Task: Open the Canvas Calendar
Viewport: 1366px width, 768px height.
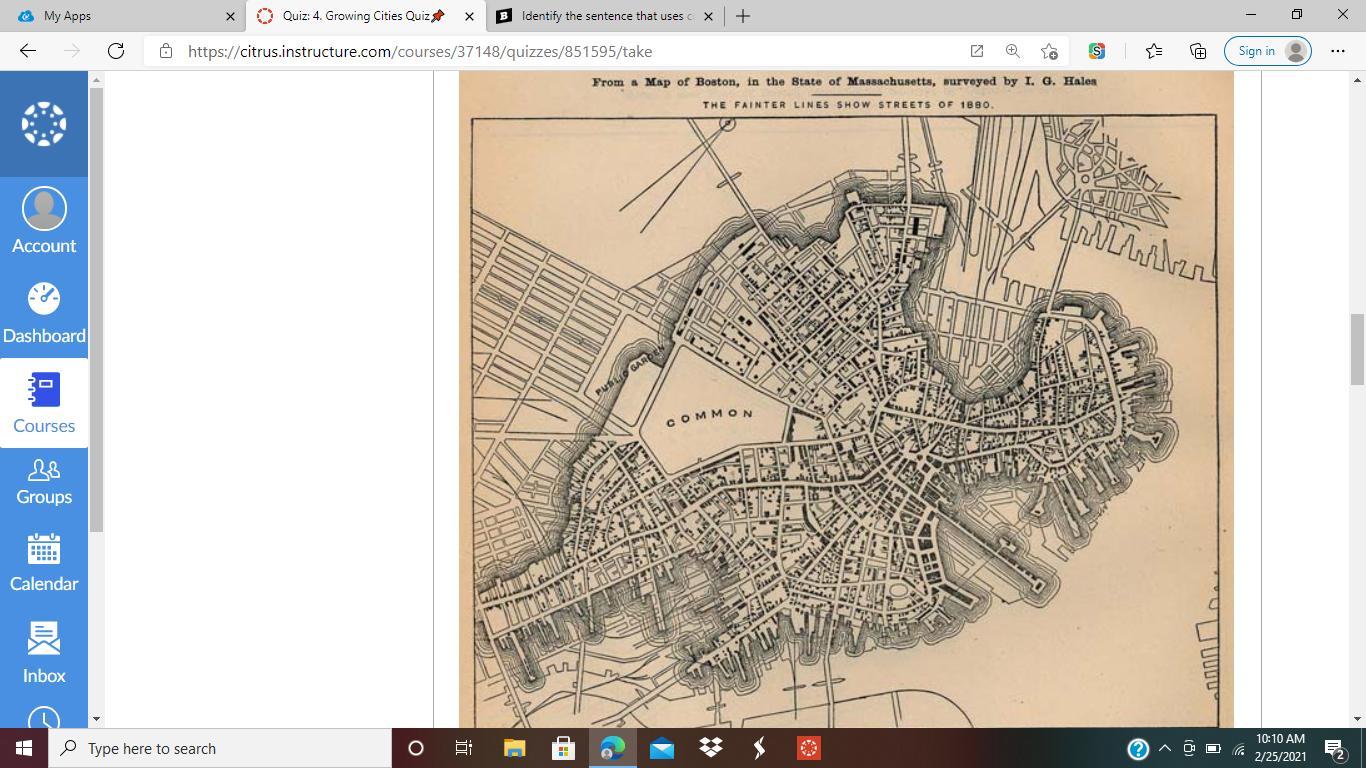Action: (x=44, y=562)
